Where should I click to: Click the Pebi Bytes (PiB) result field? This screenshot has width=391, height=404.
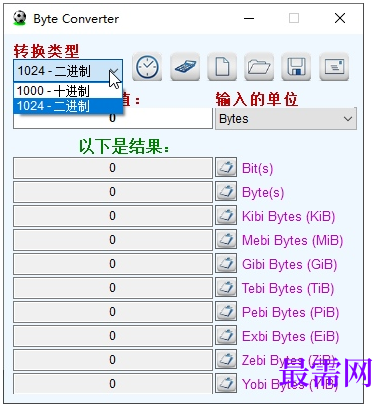pos(113,312)
